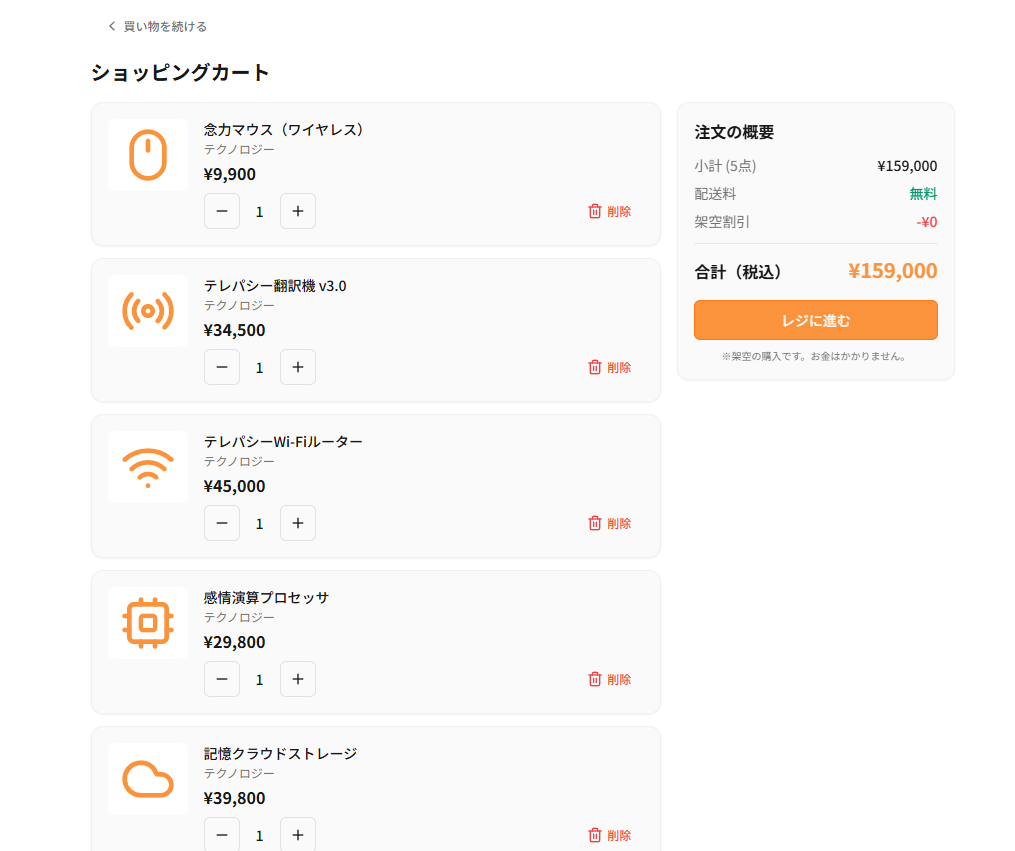Image resolution: width=1015 pixels, height=851 pixels.
Task: Click the Wi-Fi icon of テレパシーWi-Fiルーター
Action: pos(147,465)
